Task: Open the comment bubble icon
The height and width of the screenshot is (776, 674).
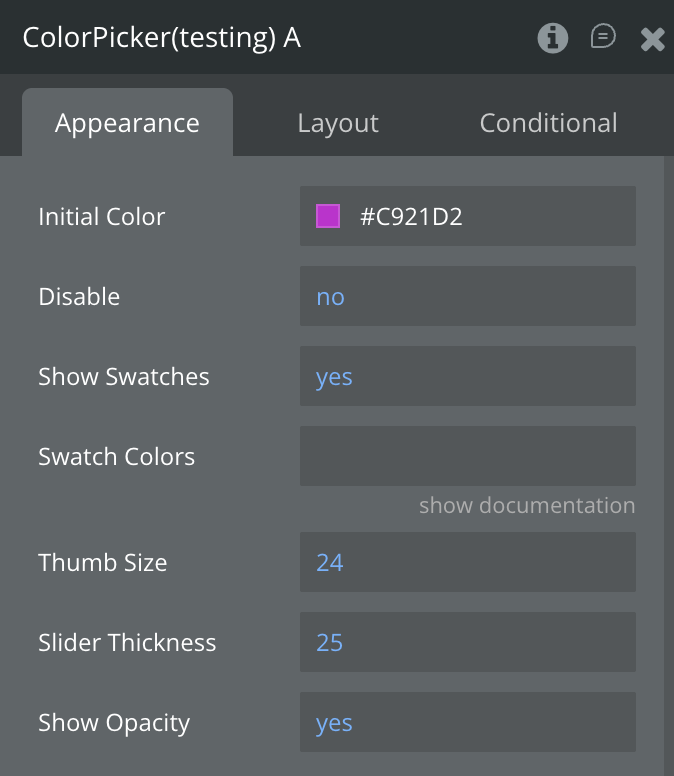Action: click(603, 37)
